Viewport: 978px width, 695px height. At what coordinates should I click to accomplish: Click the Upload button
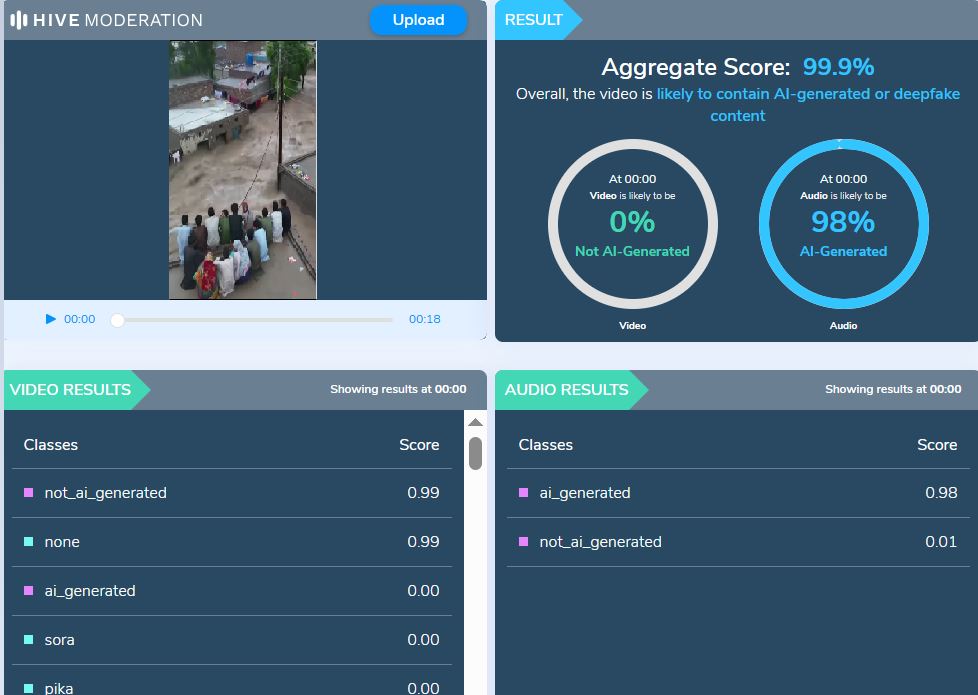(x=418, y=20)
